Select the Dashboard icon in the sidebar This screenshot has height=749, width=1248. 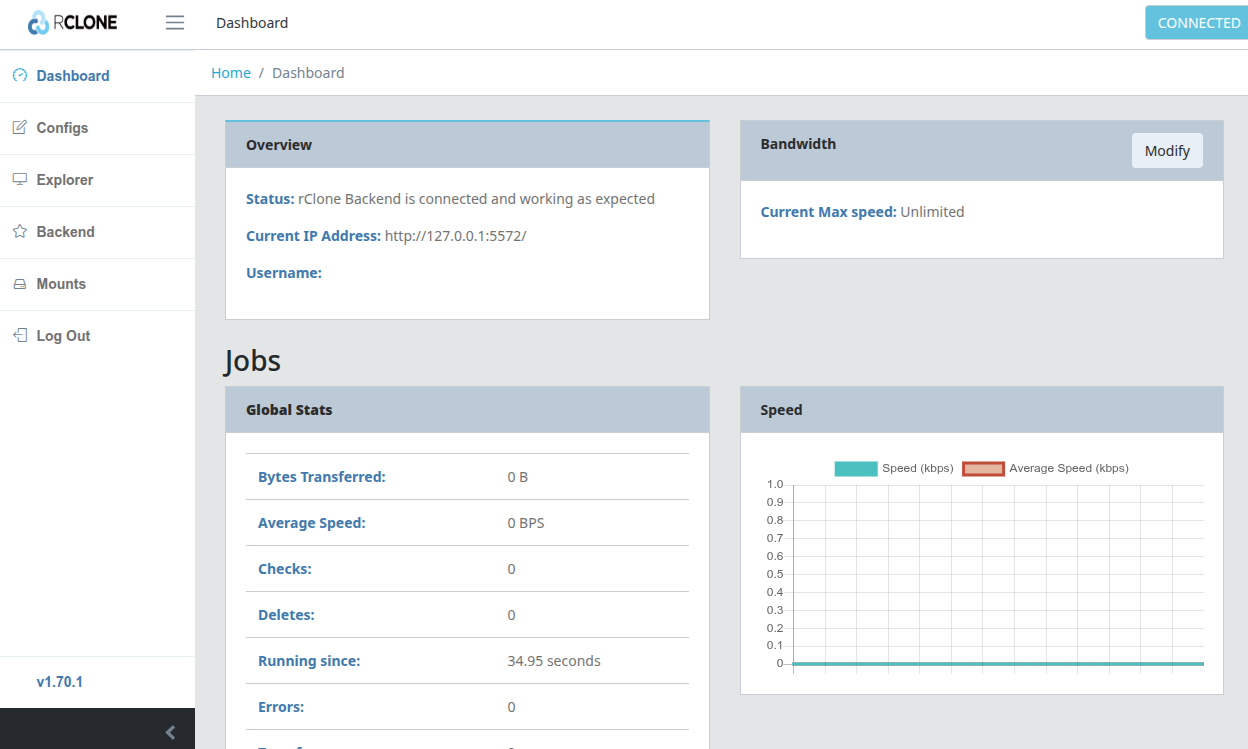[x=19, y=75]
